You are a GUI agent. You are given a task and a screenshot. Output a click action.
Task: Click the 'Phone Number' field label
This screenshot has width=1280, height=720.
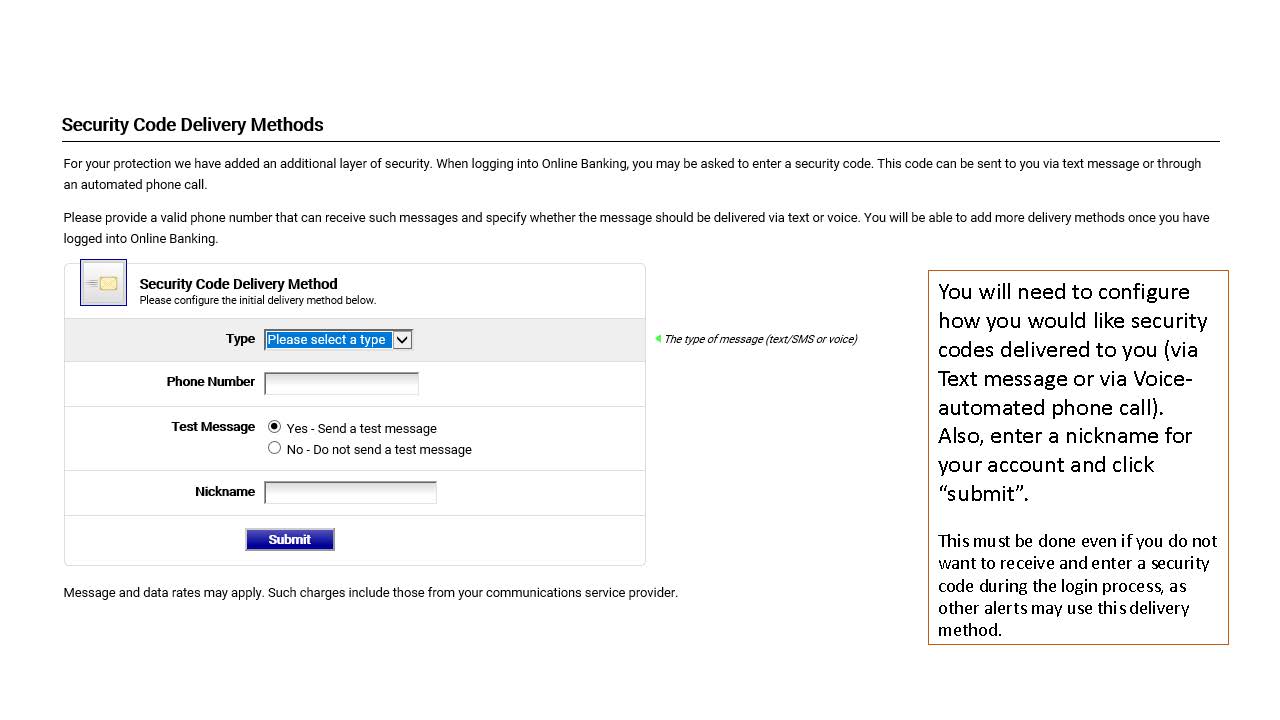point(210,382)
